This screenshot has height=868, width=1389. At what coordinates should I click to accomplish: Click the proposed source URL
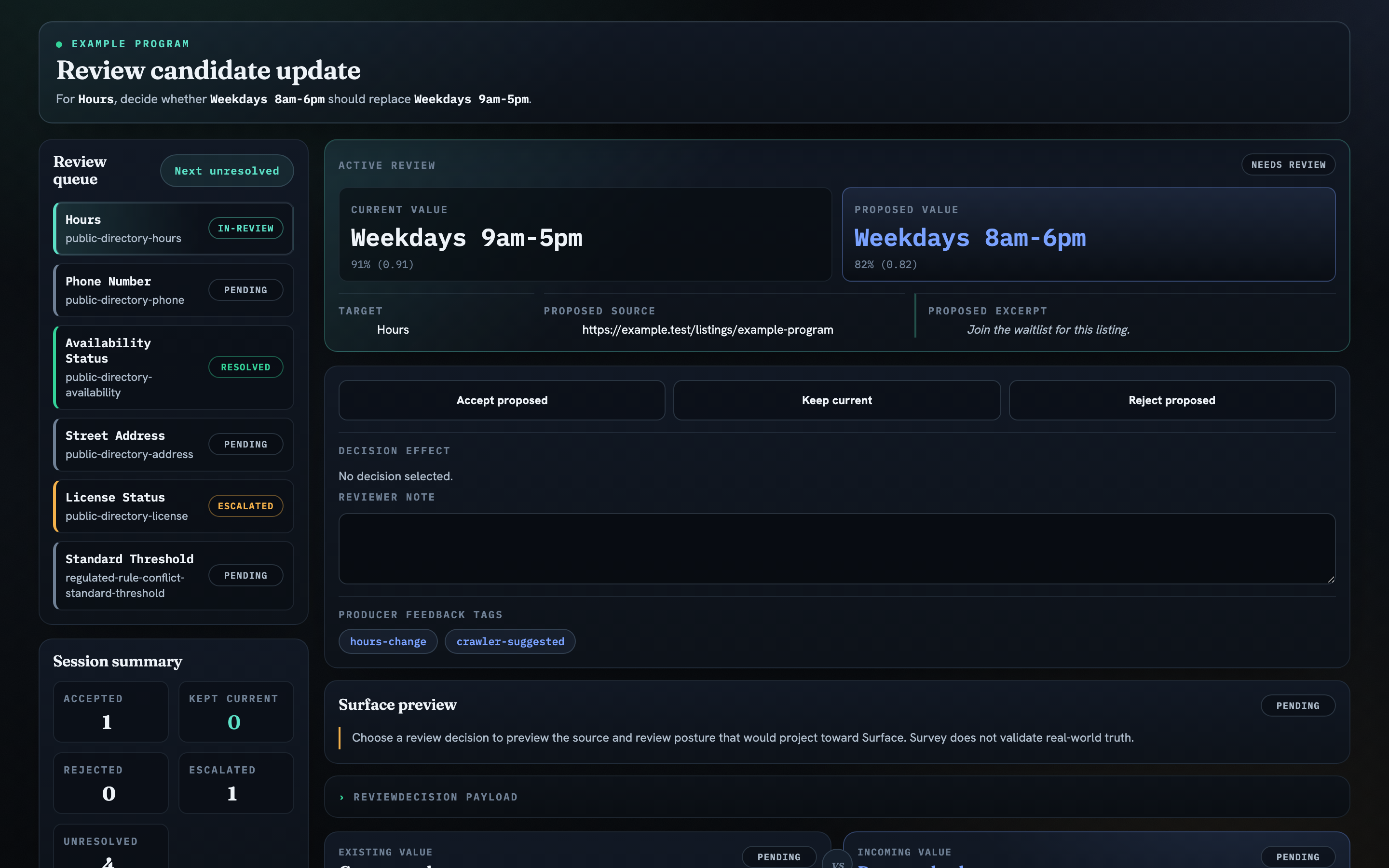pos(708,329)
